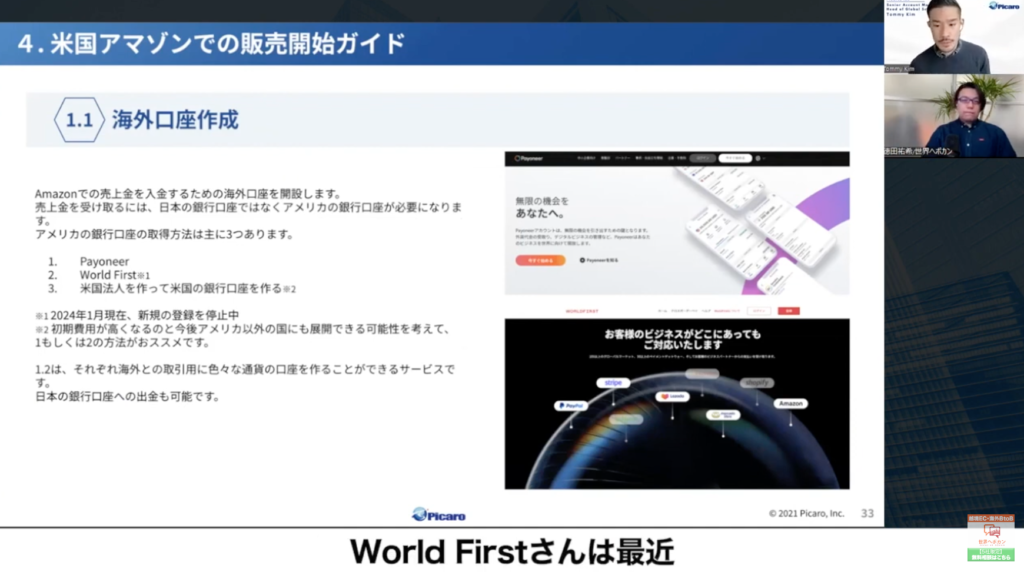Click the green free consultation banner button

[991, 554]
